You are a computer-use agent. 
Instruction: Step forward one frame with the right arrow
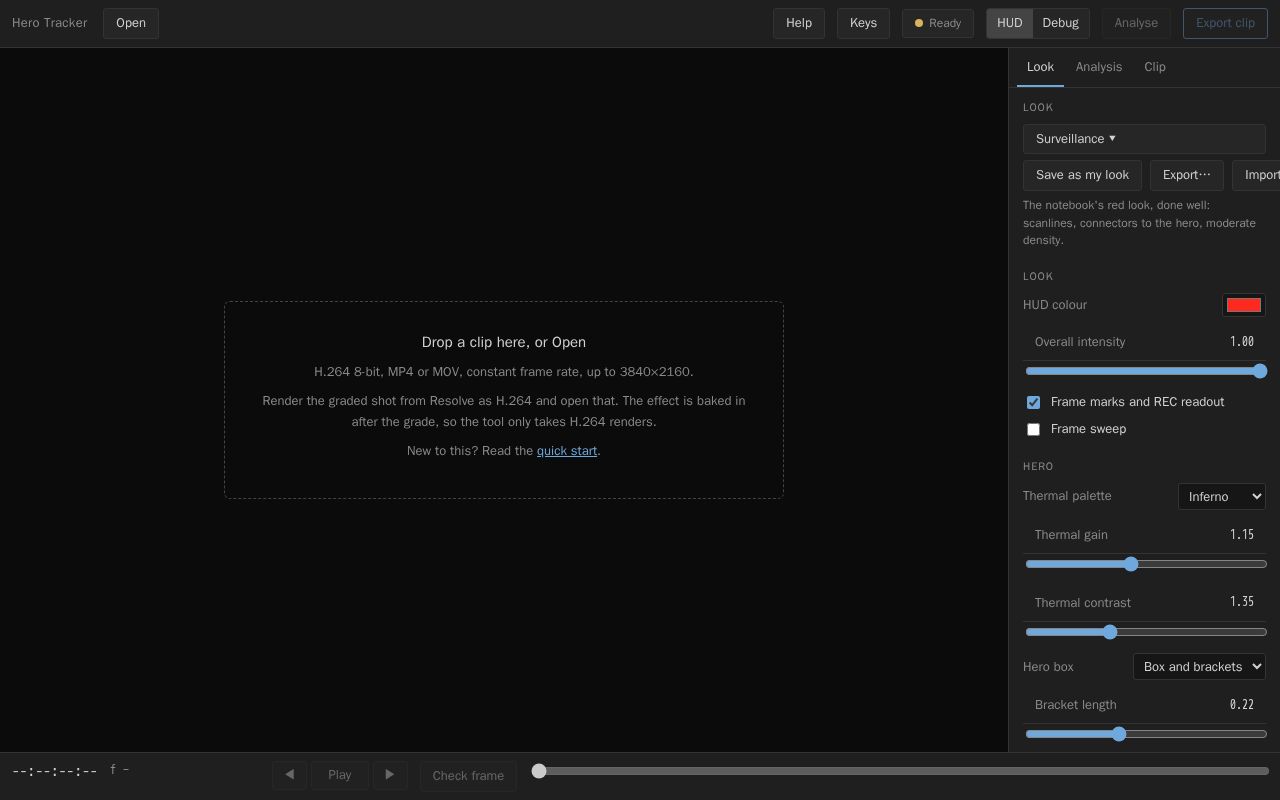coord(390,775)
